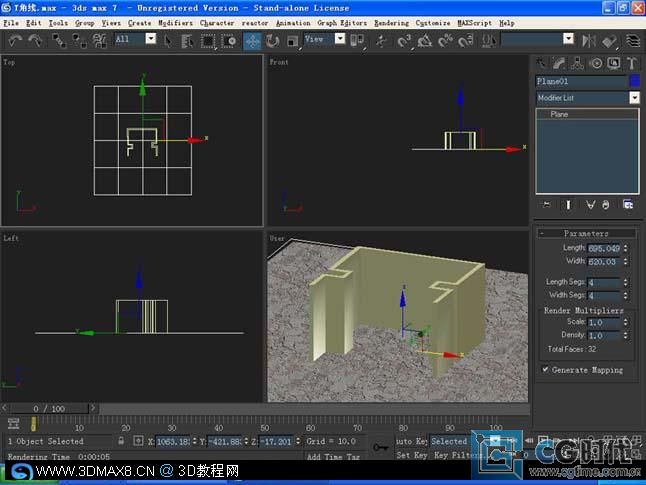Switch to Hierarchy command panel tab

(577, 63)
